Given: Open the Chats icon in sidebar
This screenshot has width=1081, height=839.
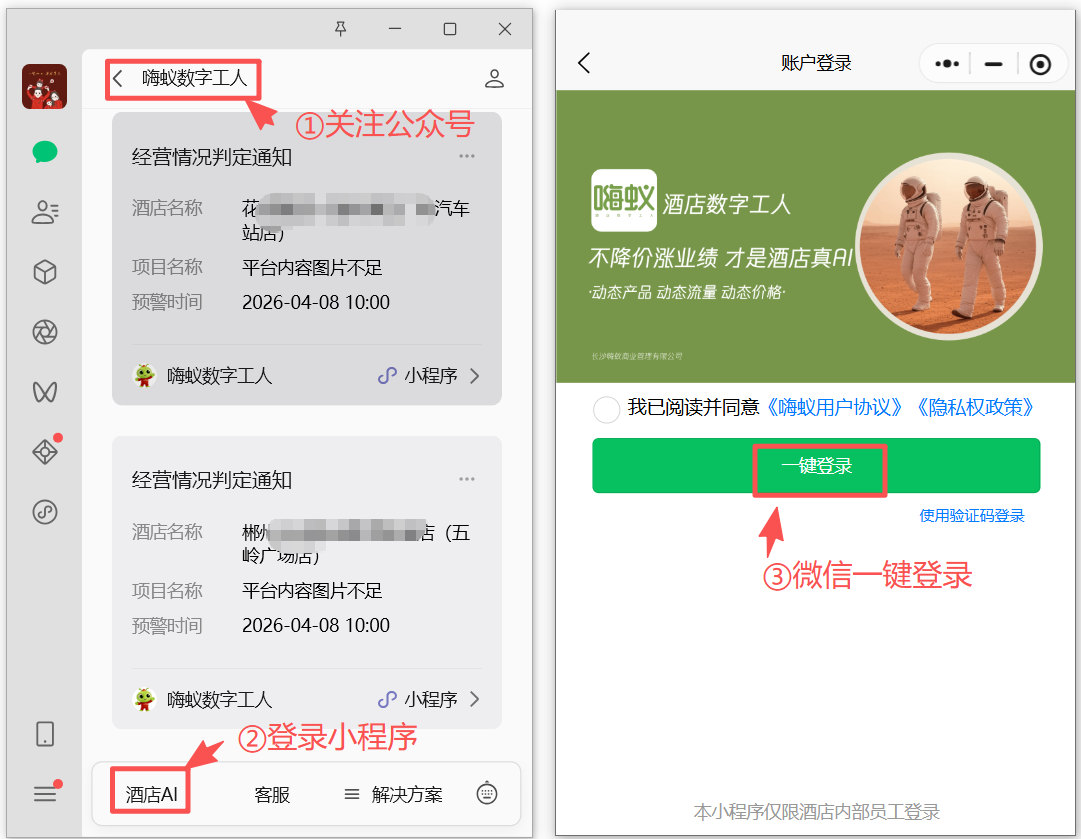Looking at the screenshot, I should pyautogui.click(x=45, y=152).
